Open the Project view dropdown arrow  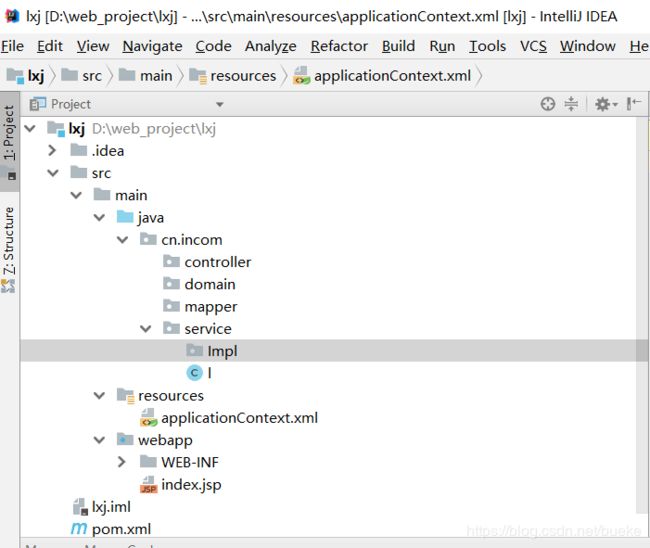tap(220, 104)
